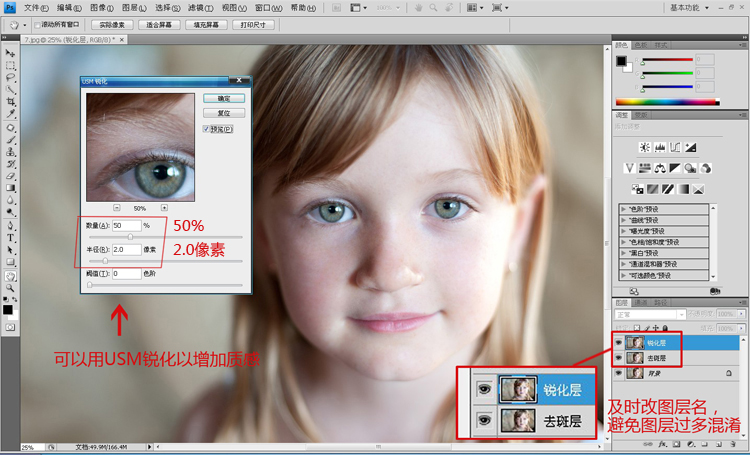Select the Eyedropper tool
750x455 pixels.
[10, 114]
